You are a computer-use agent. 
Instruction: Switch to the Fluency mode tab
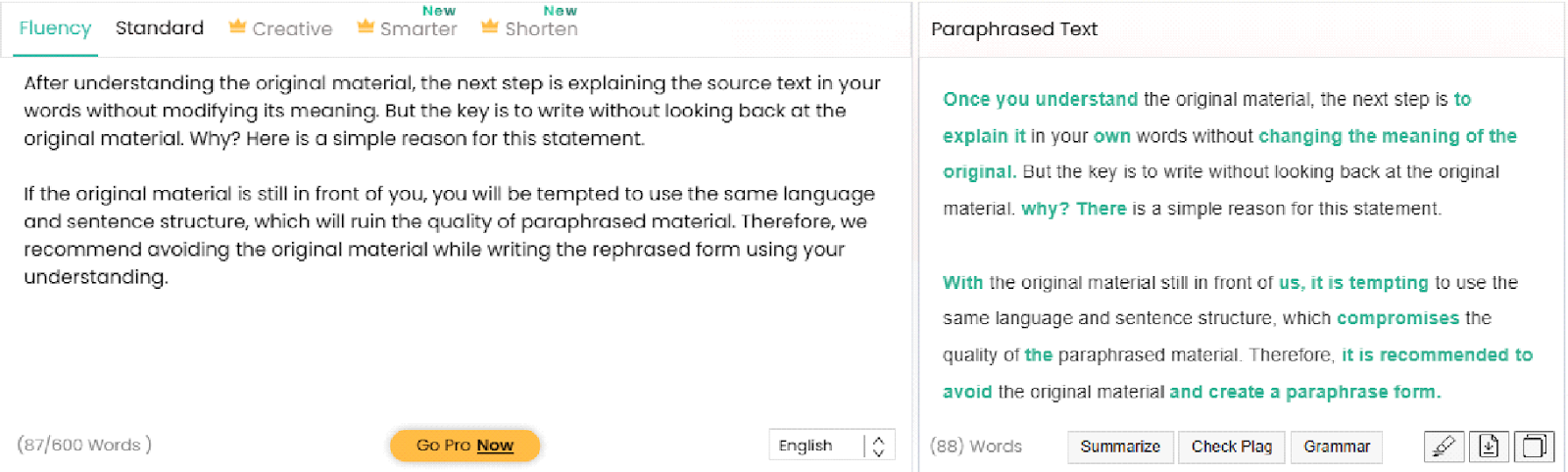[55, 28]
